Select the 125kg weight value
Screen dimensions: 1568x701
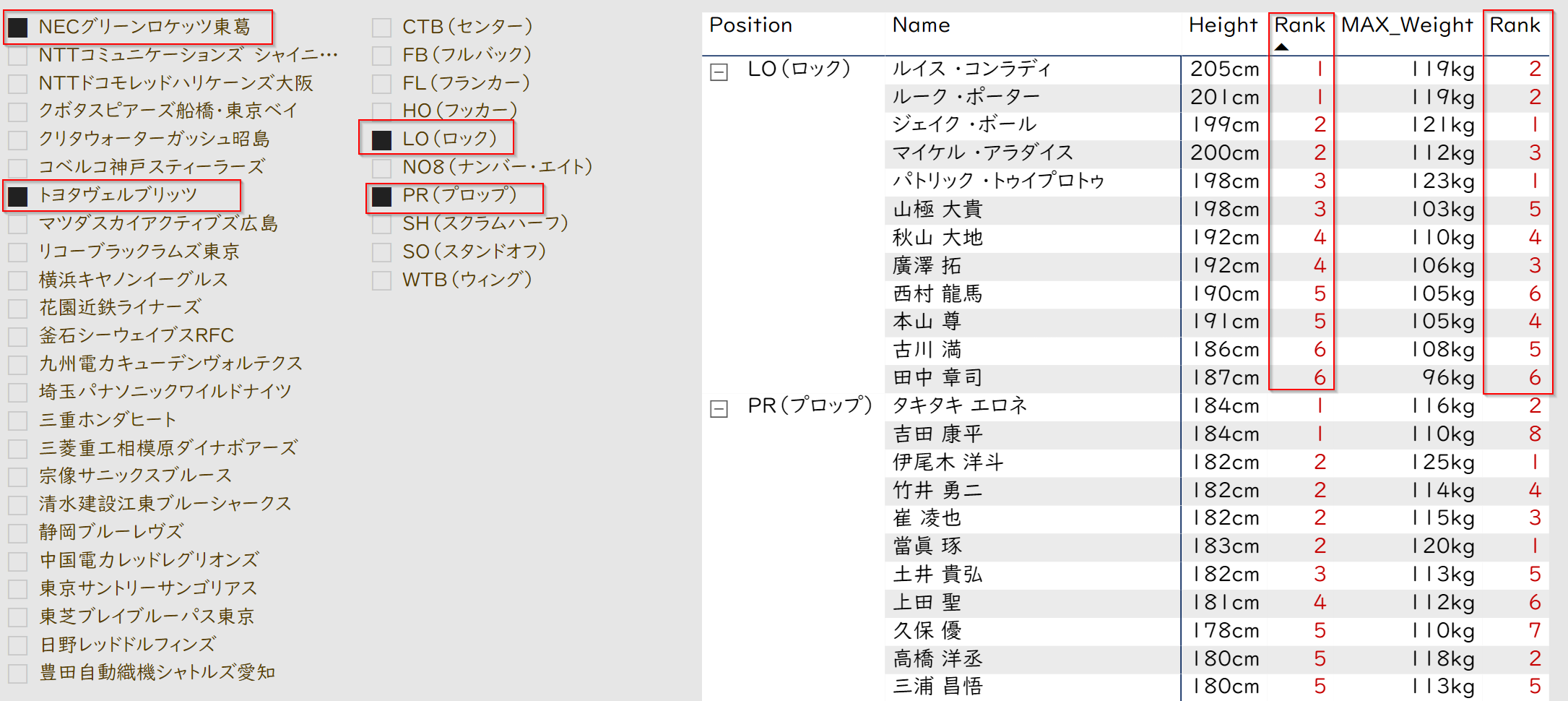point(1443,462)
